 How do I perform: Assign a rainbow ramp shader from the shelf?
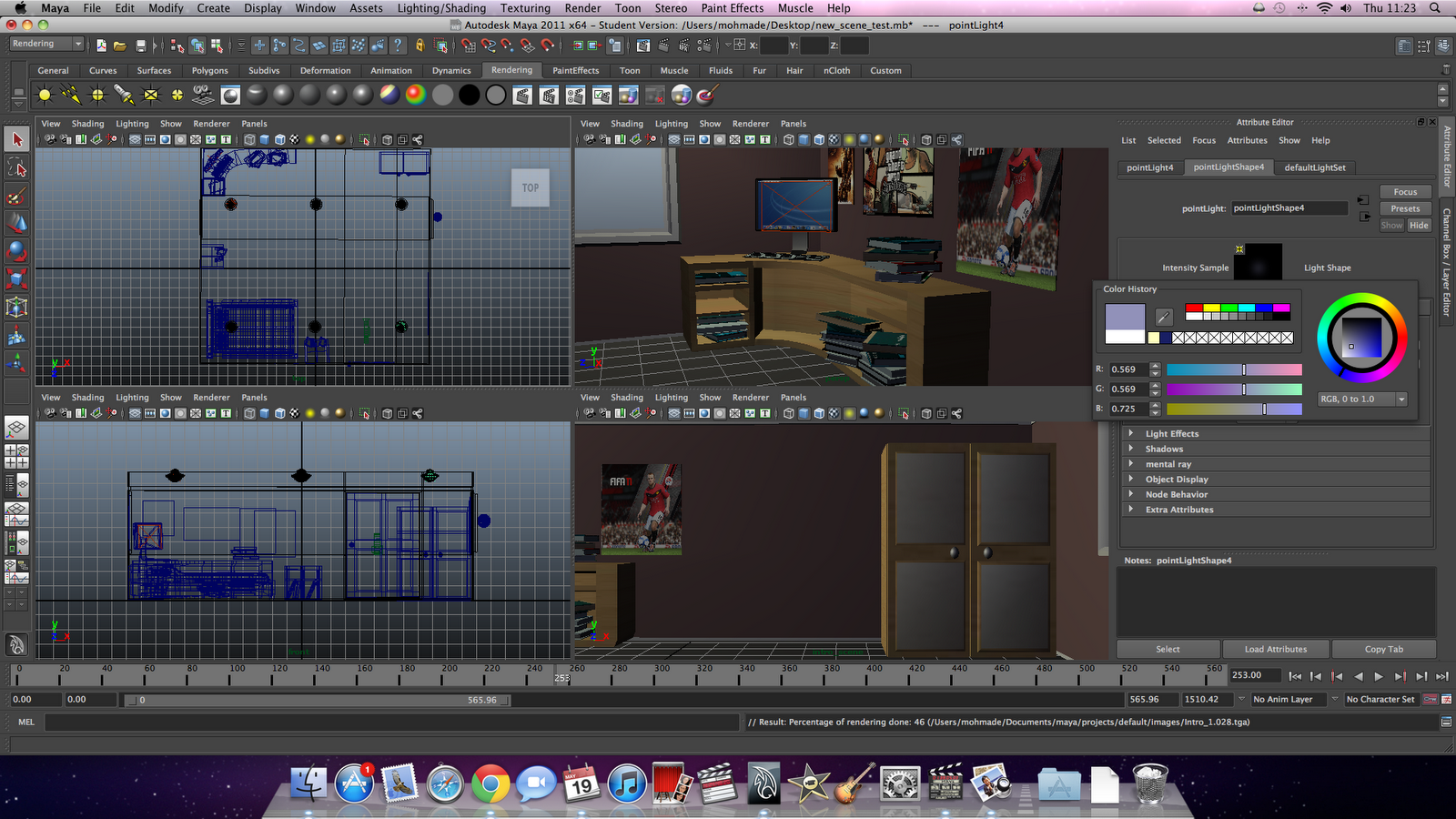415,95
